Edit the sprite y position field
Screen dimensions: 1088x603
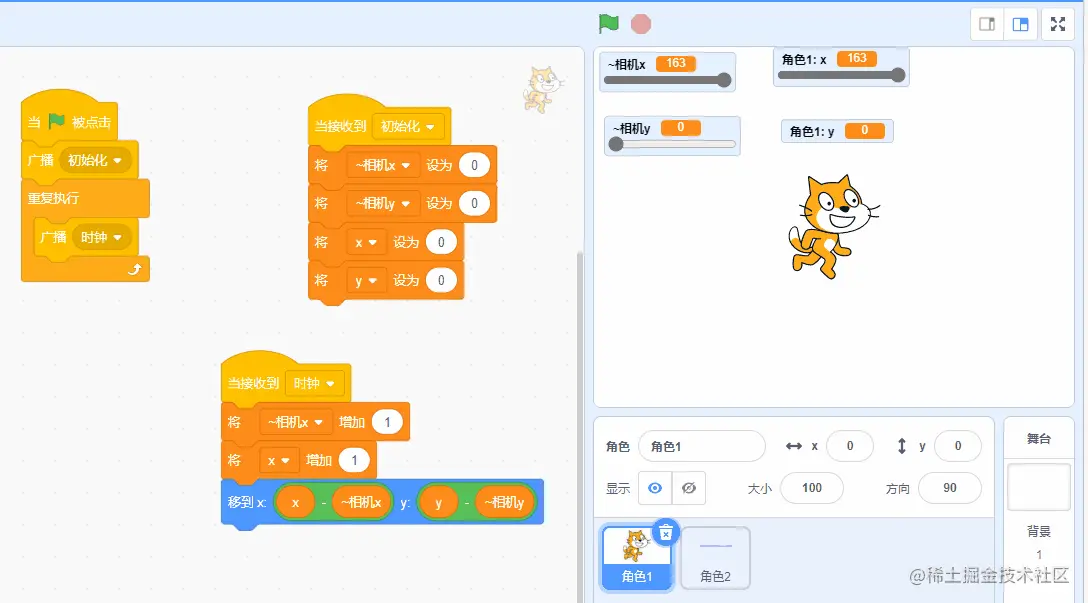click(958, 446)
